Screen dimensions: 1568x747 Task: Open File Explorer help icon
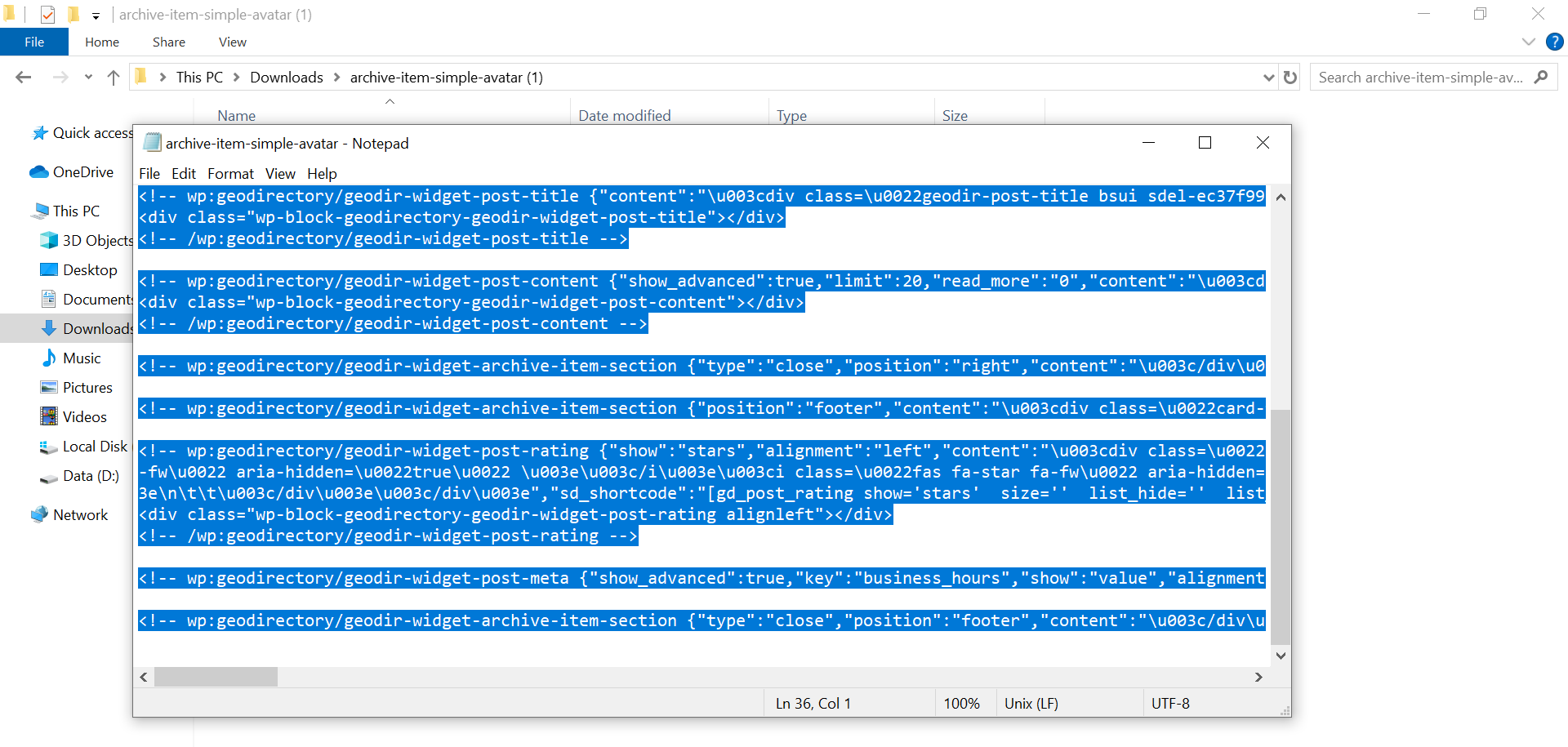pos(1555,42)
